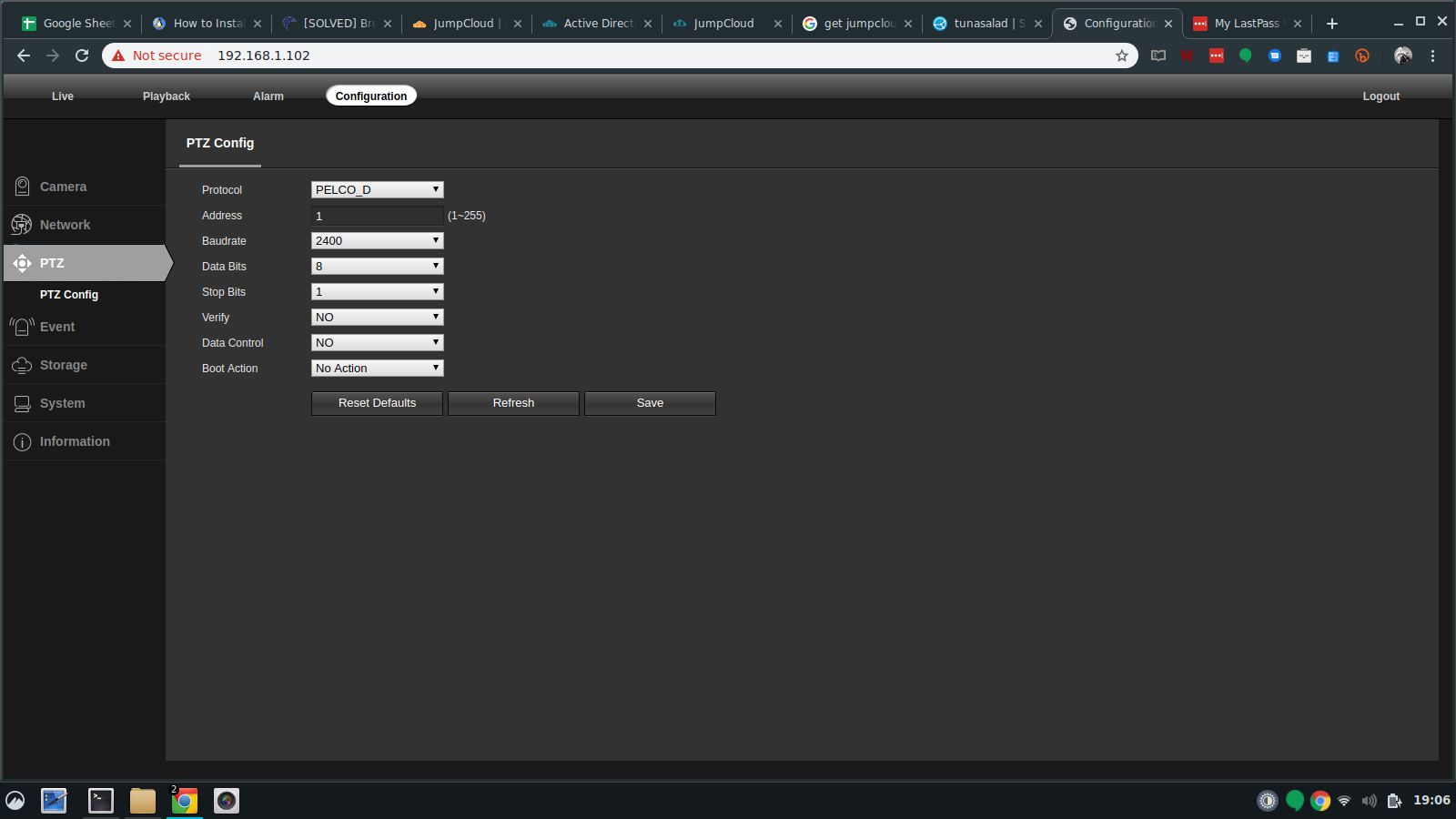Click the Address input field

point(377,216)
